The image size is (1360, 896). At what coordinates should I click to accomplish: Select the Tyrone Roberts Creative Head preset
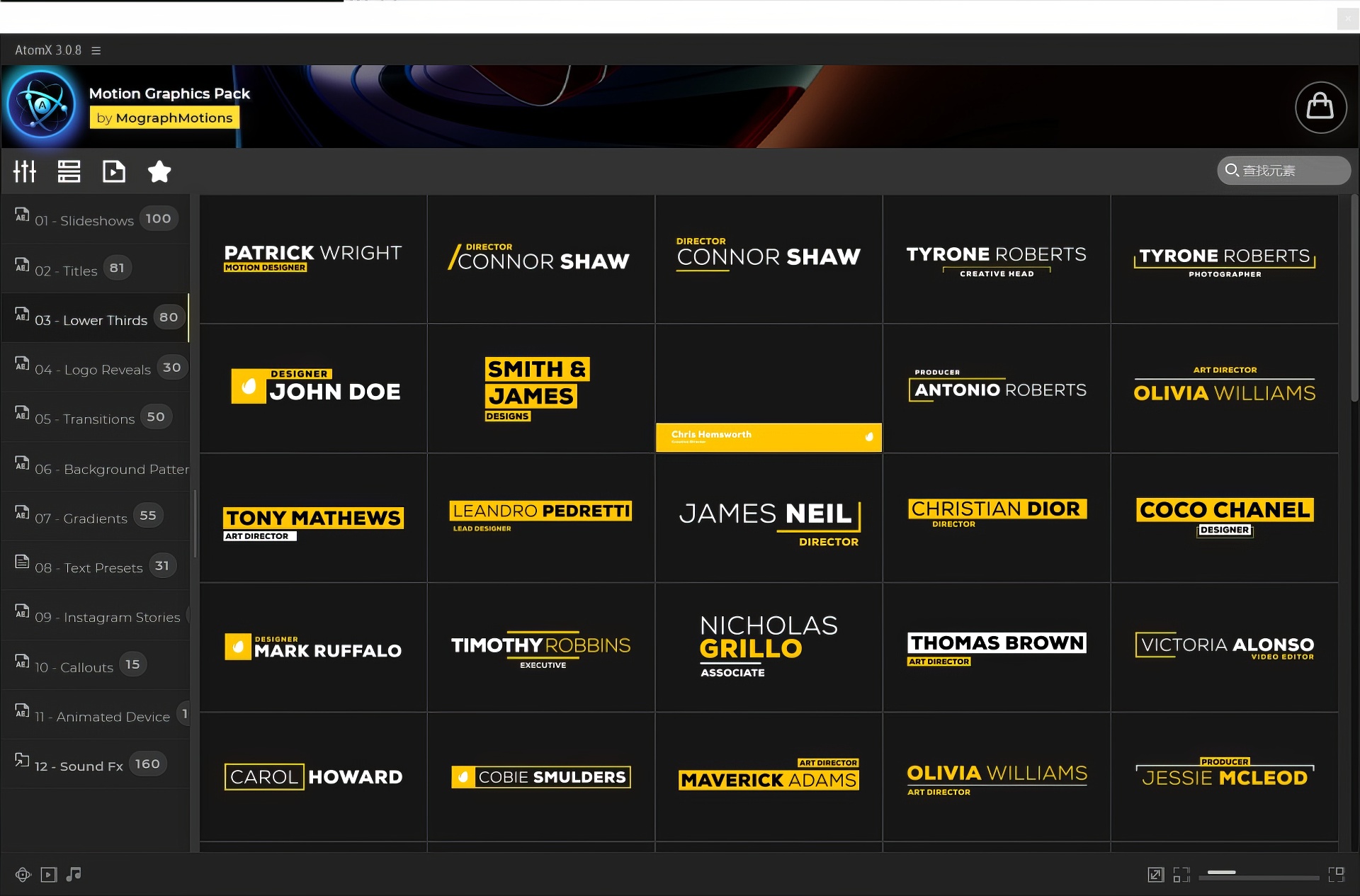point(997,259)
